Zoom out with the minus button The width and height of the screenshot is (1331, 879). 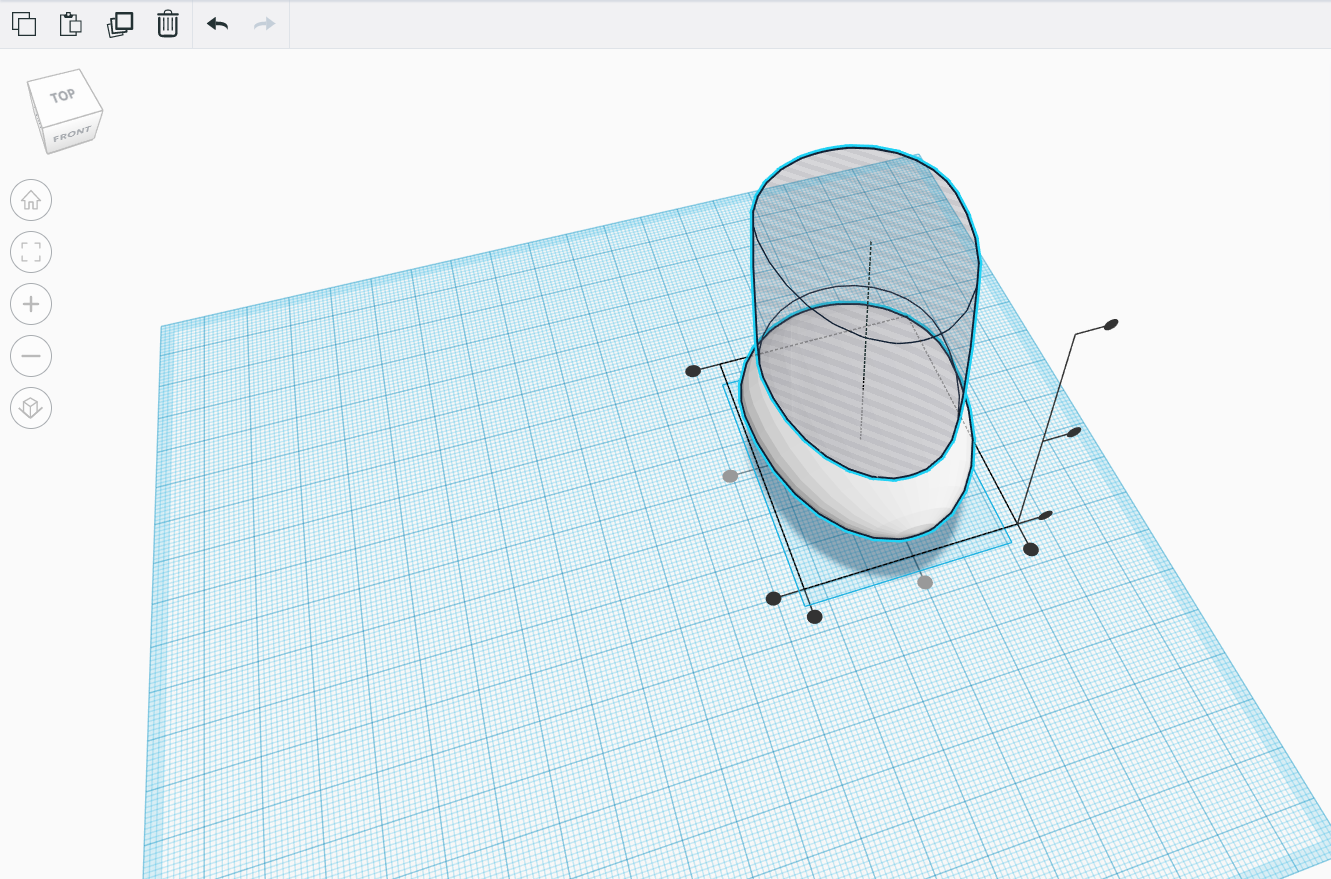31,356
